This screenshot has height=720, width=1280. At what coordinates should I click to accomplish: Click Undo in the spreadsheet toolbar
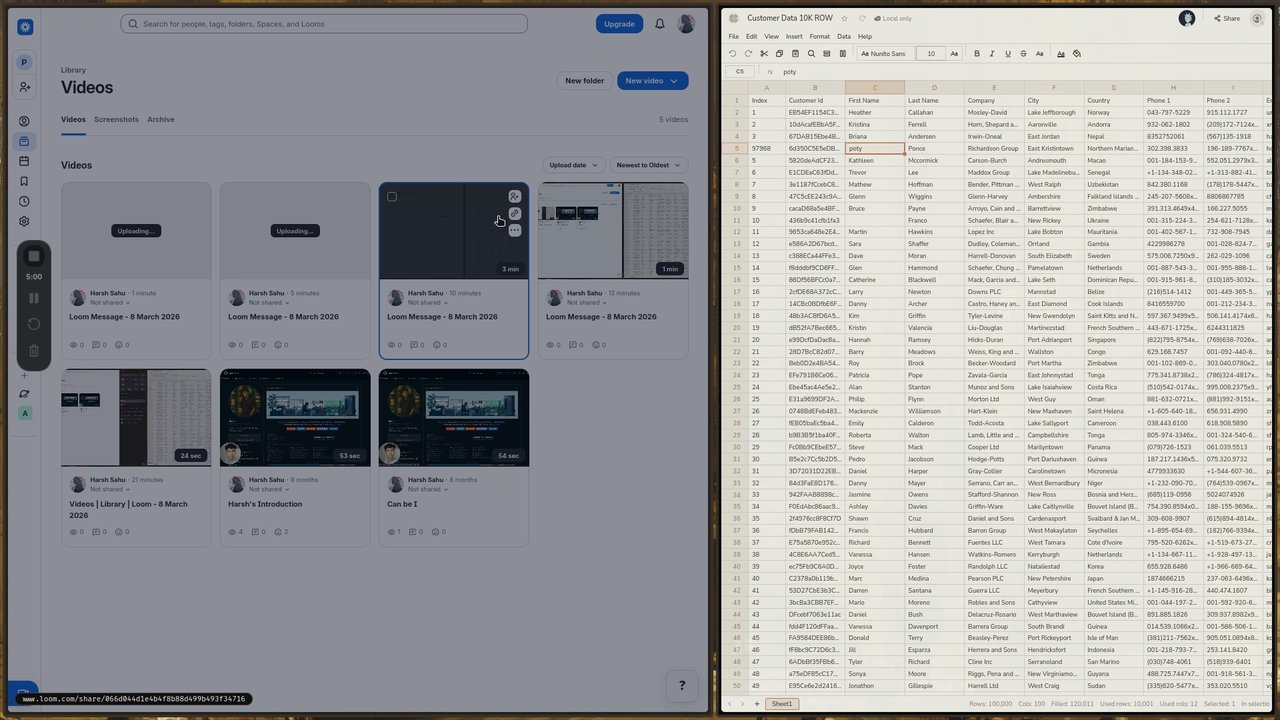coord(733,54)
